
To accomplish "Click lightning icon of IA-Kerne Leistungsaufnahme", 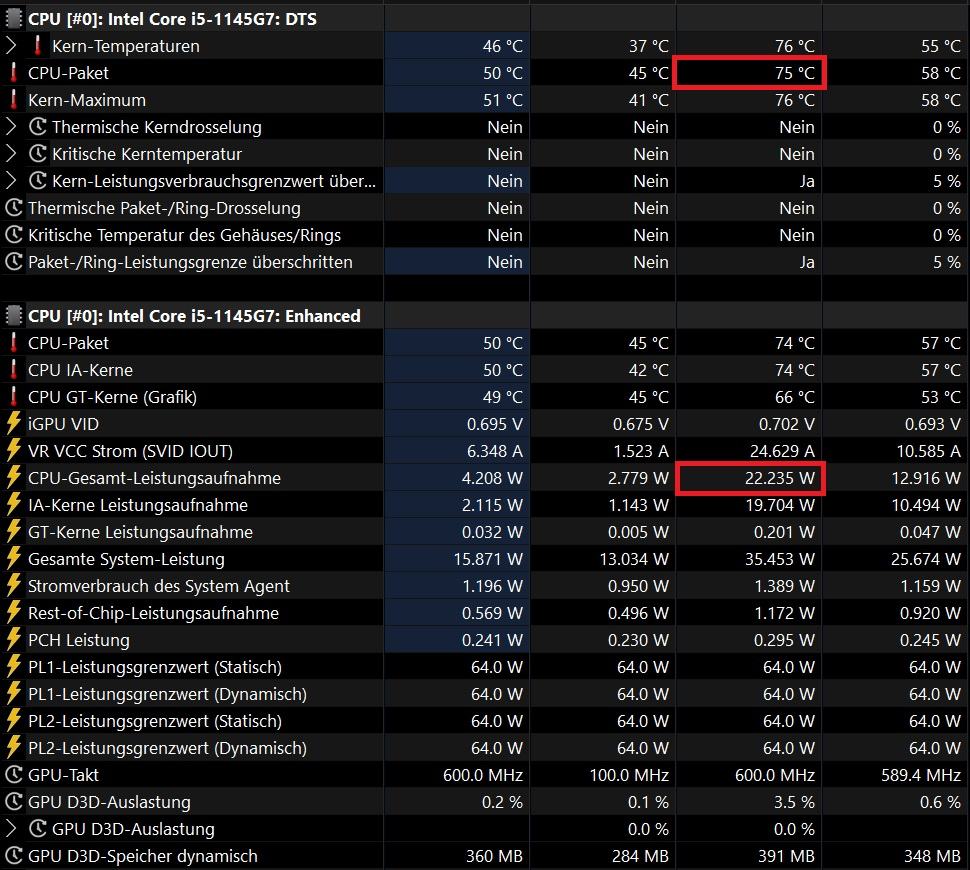I will 14,505.
